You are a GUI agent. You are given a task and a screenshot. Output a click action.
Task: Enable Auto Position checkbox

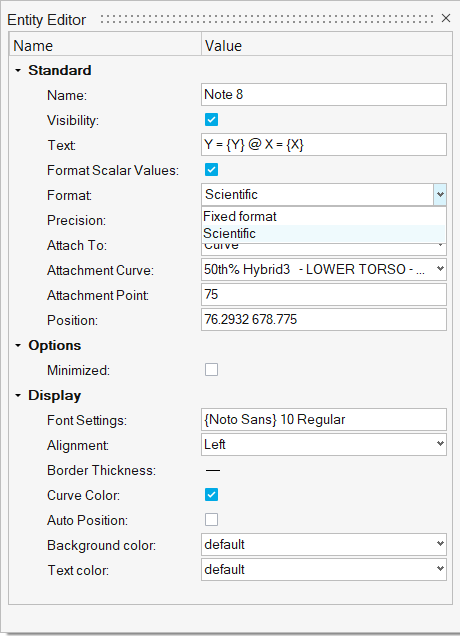211,520
